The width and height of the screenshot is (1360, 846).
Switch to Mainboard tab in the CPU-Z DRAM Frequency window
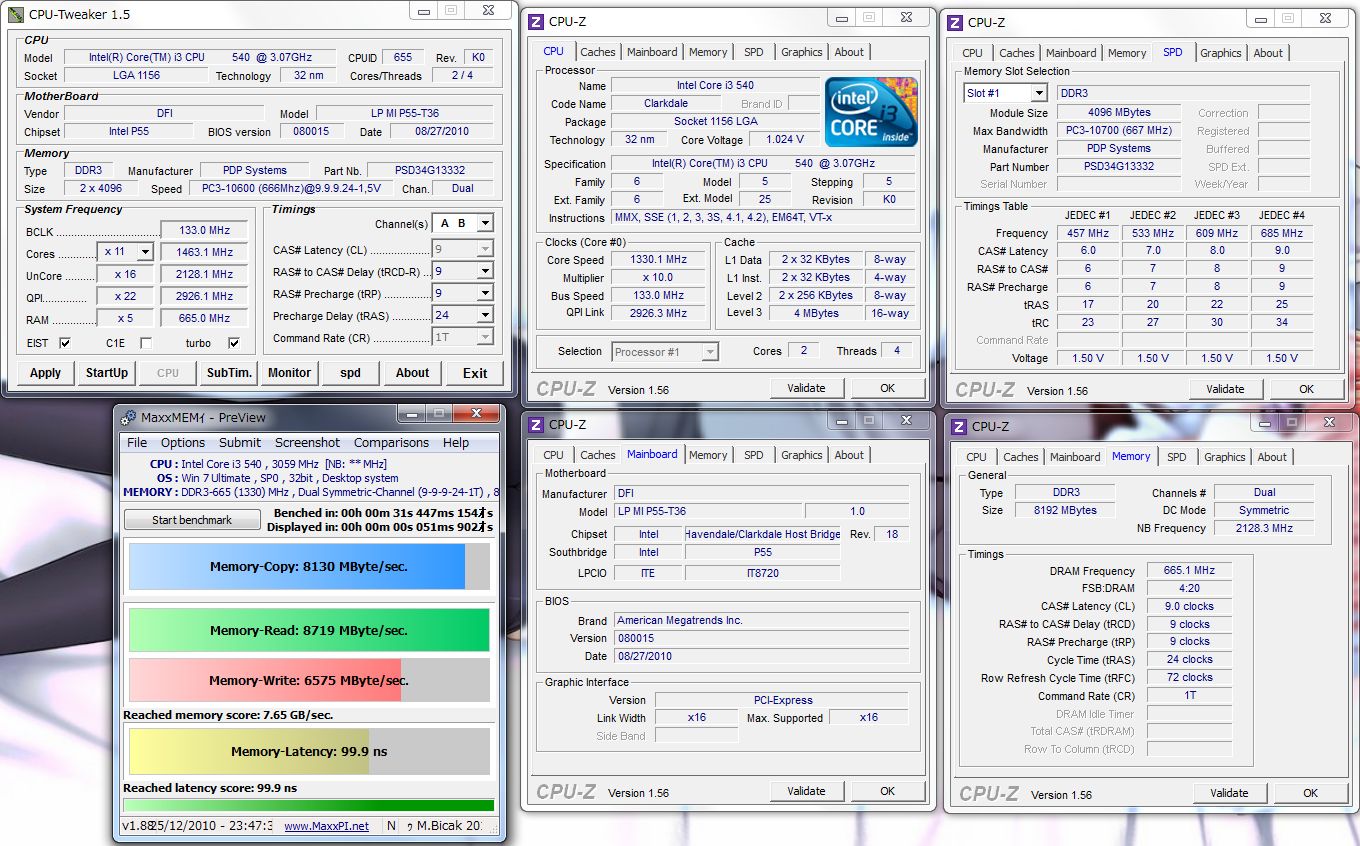tap(1075, 457)
